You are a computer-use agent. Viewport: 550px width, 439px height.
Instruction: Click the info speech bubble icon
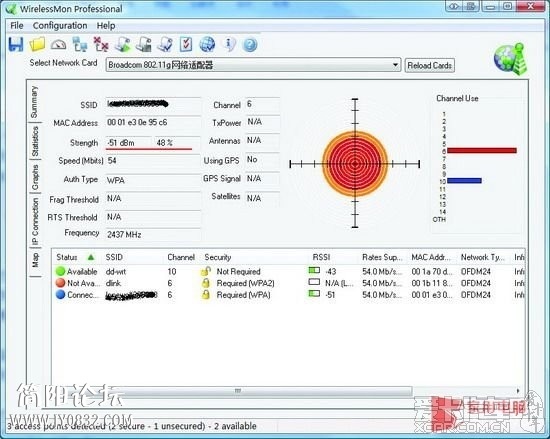pos(229,45)
